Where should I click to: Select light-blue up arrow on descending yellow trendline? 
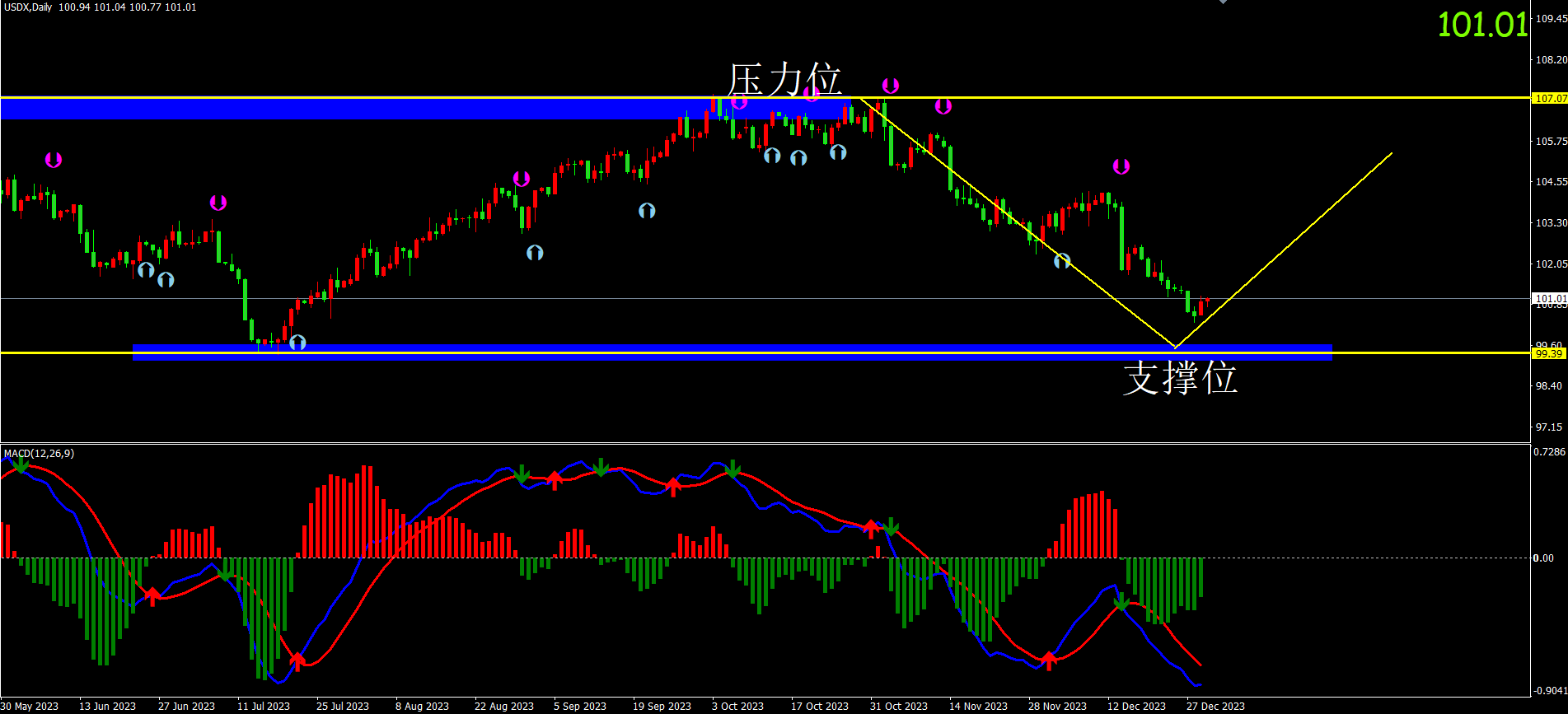point(1062,261)
